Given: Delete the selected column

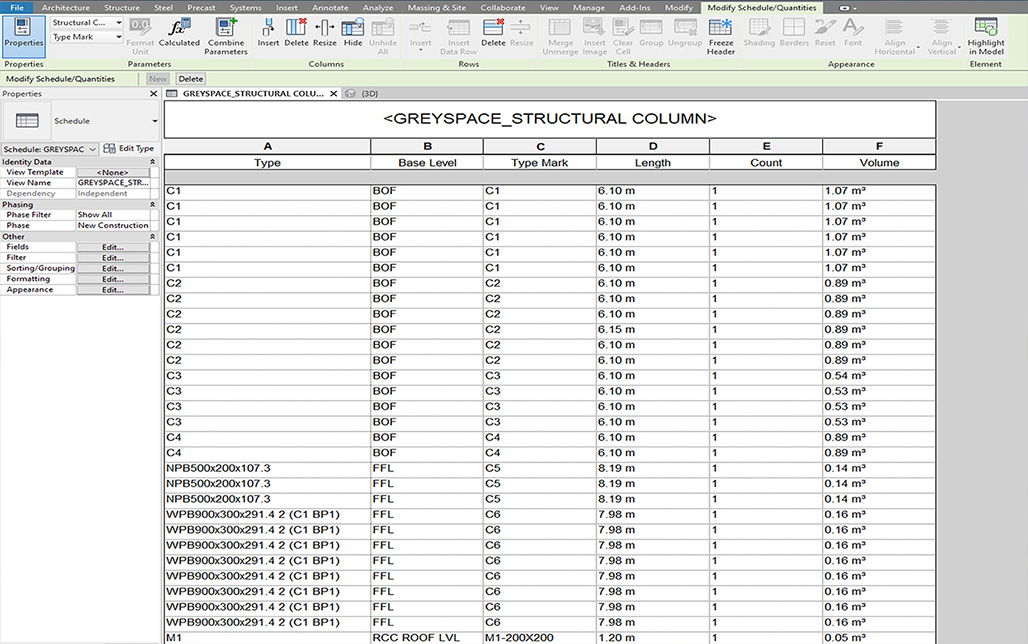Looking at the screenshot, I should click(296, 33).
